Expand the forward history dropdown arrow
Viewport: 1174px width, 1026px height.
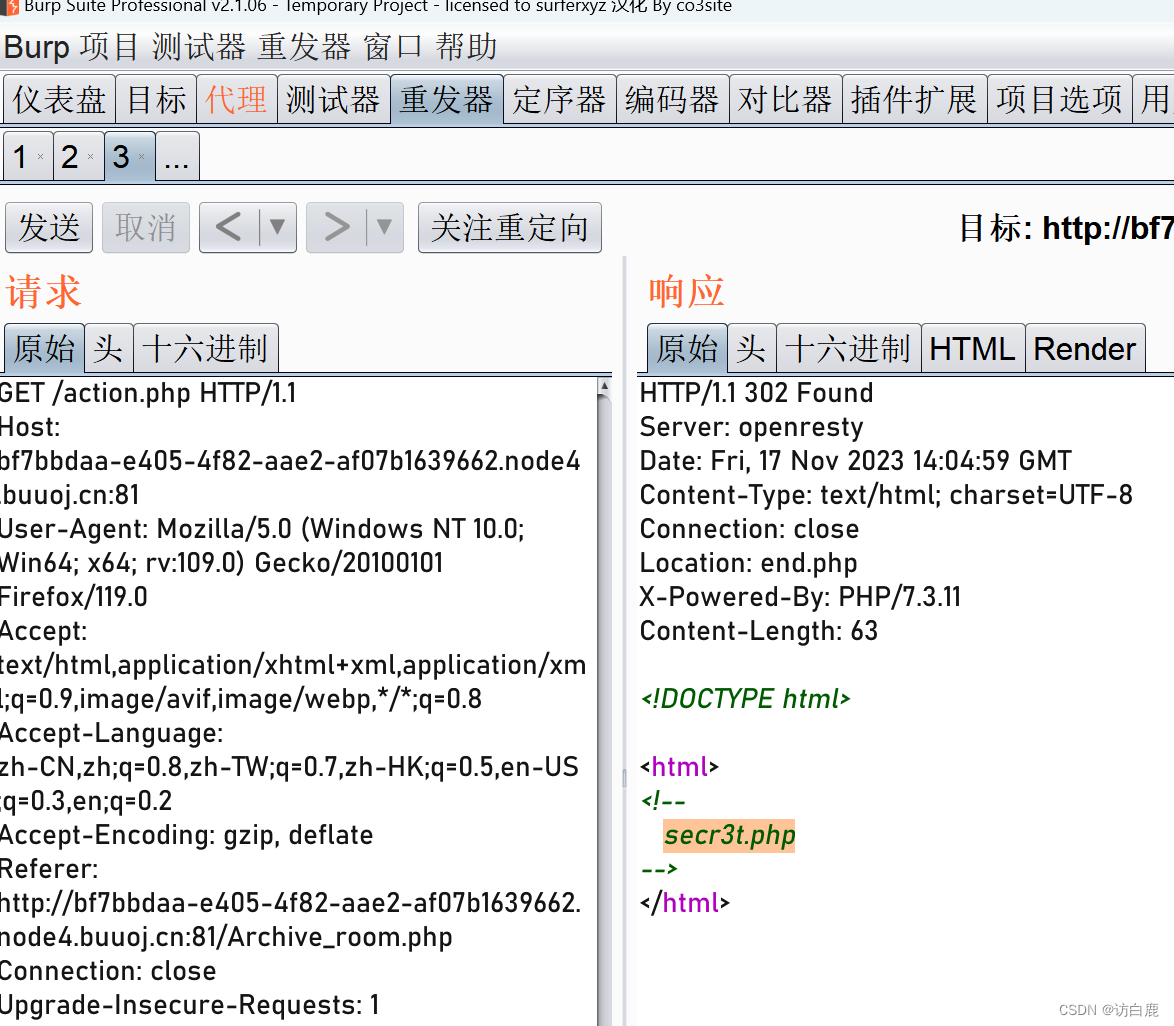click(384, 228)
